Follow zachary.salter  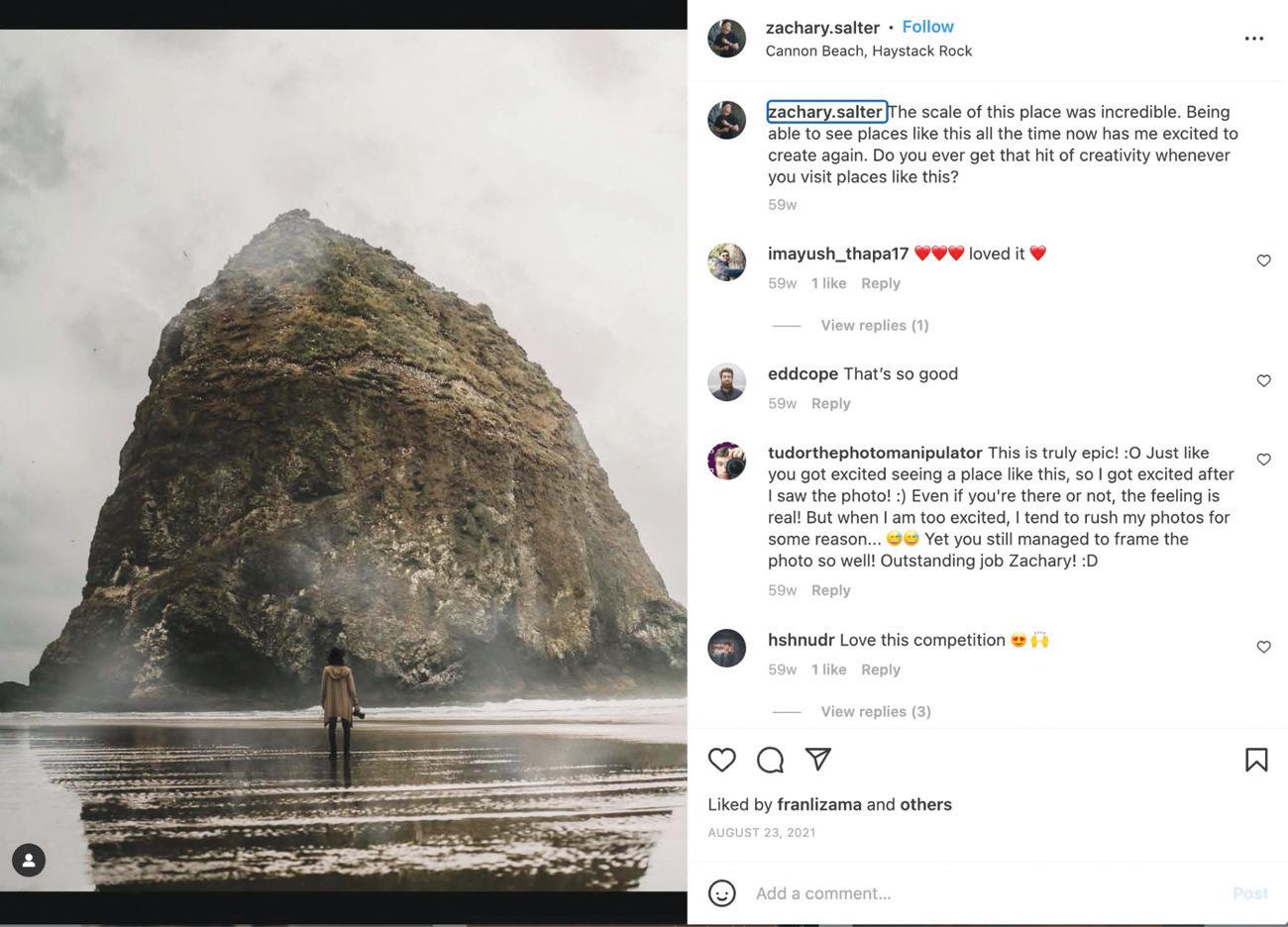coord(927,27)
